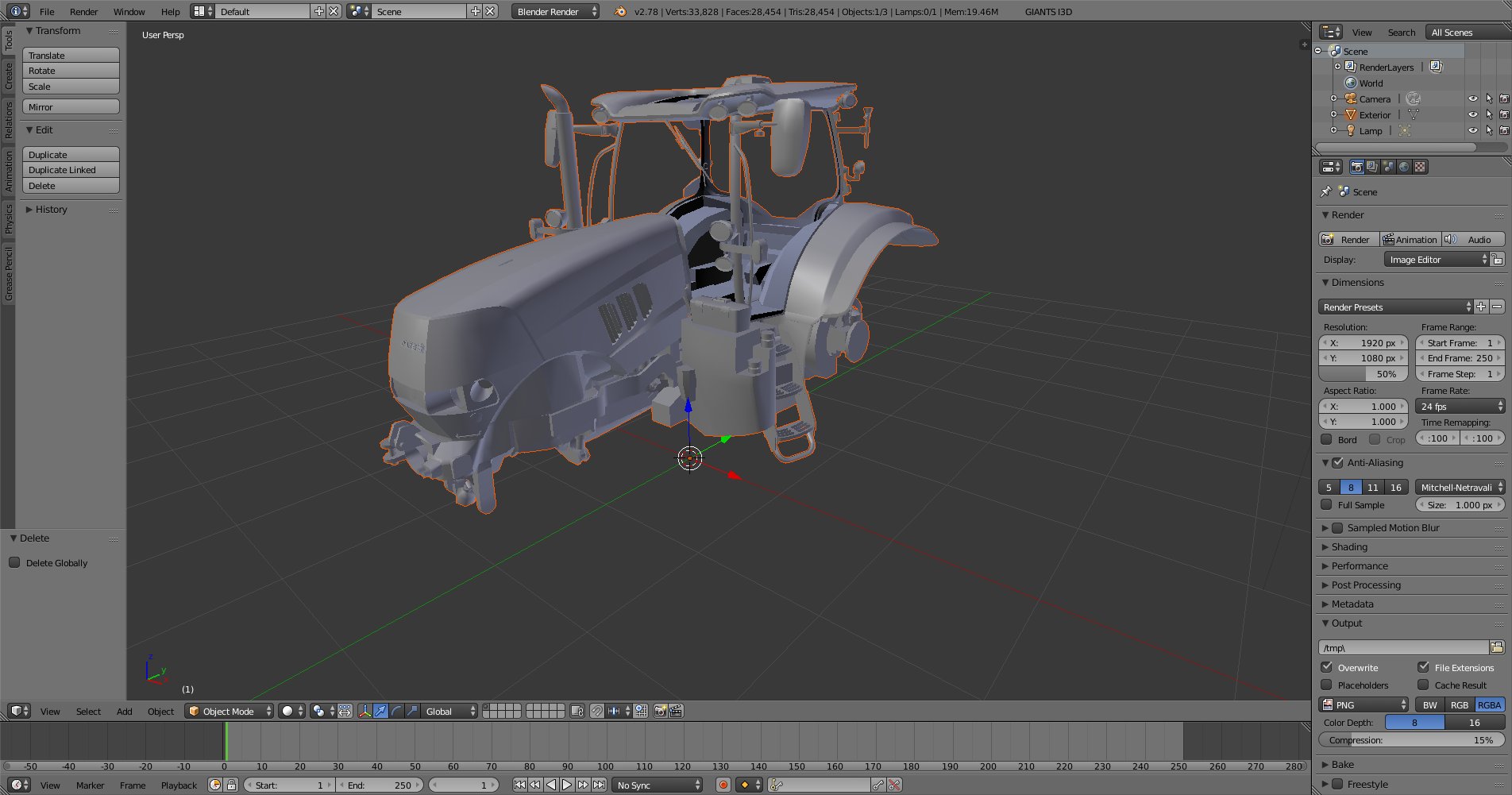Enable the Bord render border checkbox

click(x=1326, y=439)
